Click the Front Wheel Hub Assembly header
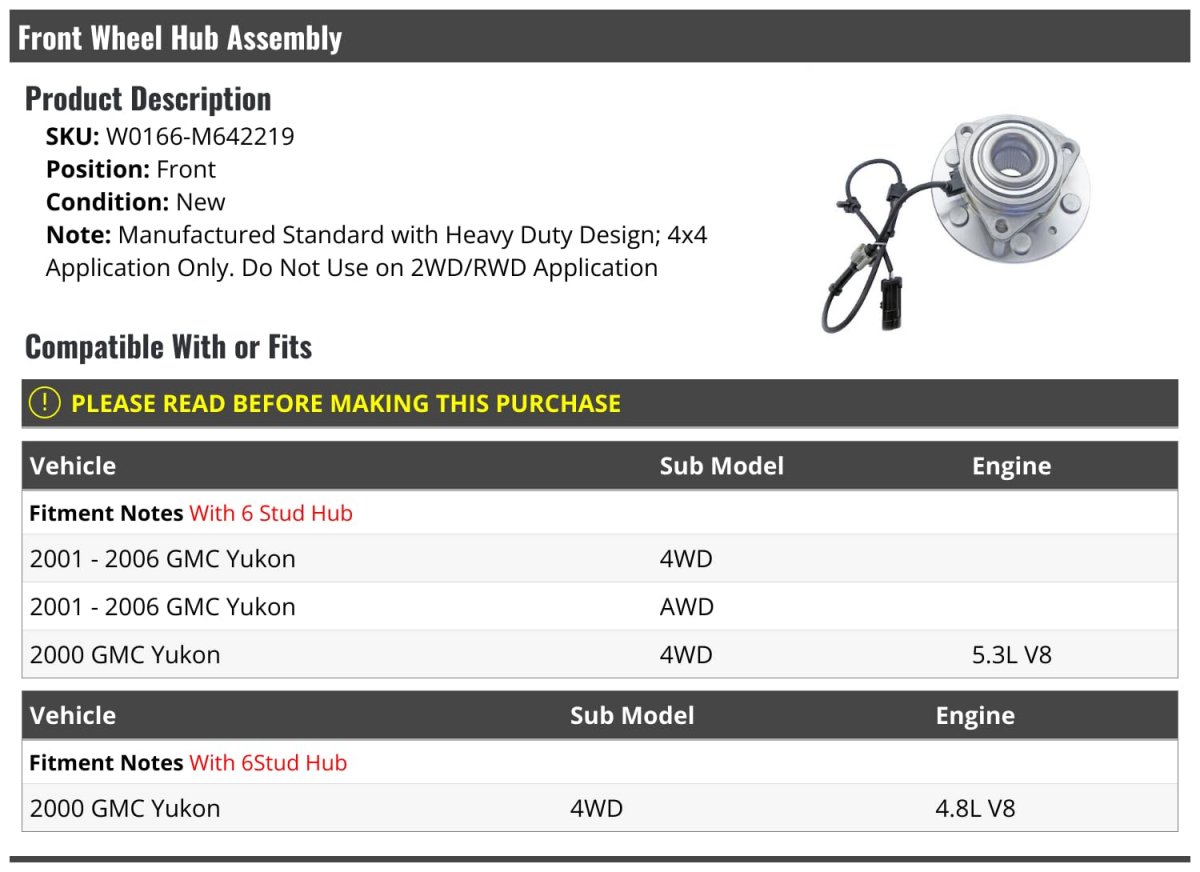Image resolution: width=1200 pixels, height=872 pixels. point(180,38)
